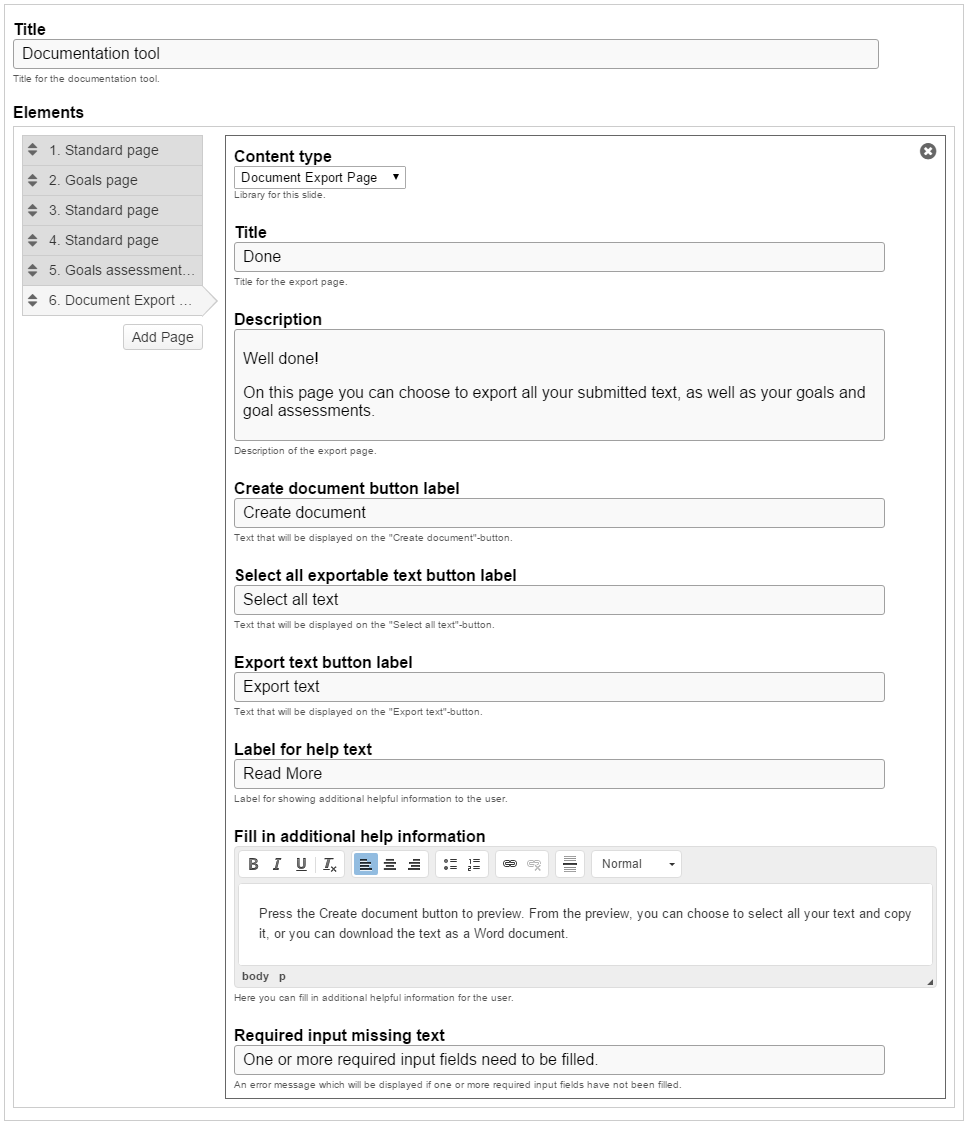Viewport: 968px width, 1126px height.
Task: Click the Add Page button
Action: tap(162, 337)
